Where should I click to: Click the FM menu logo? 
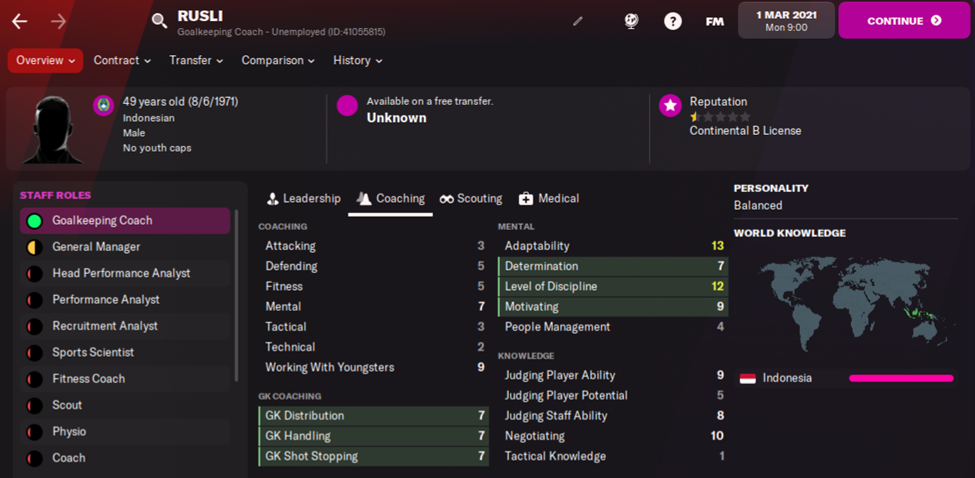(x=714, y=21)
